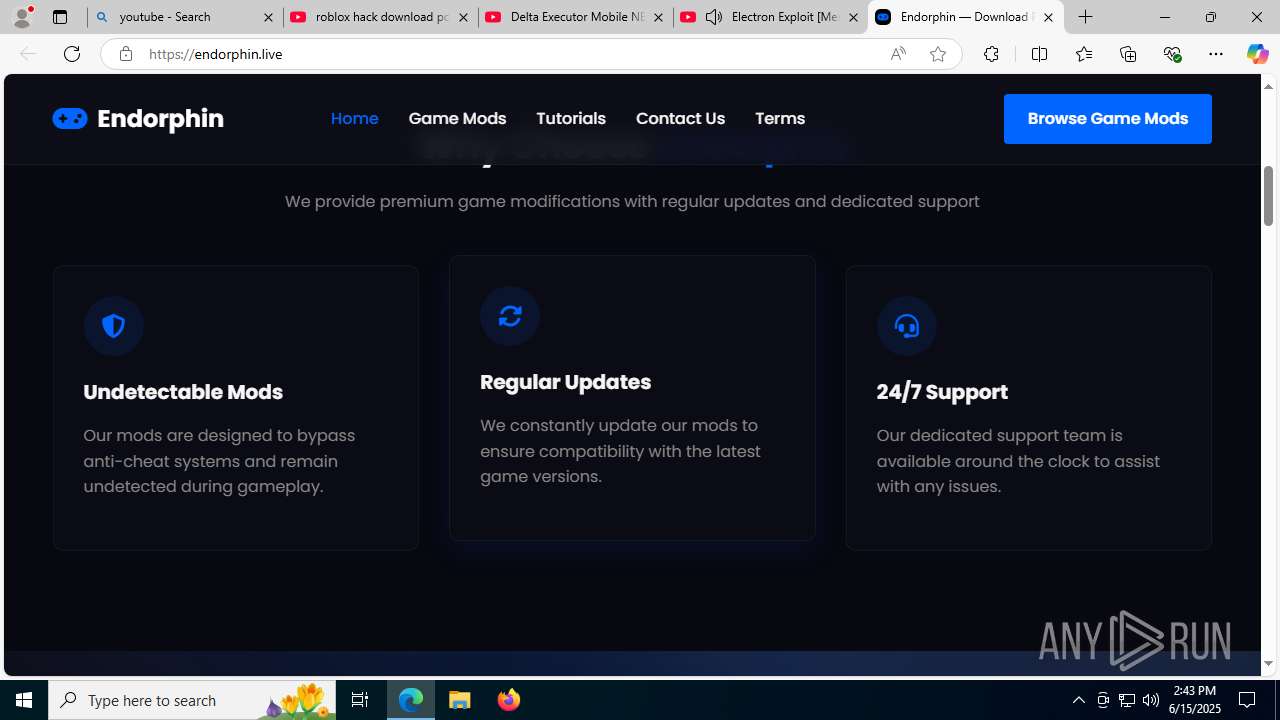Open the browser profile avatar
This screenshot has width=1280, height=720.
22,17
